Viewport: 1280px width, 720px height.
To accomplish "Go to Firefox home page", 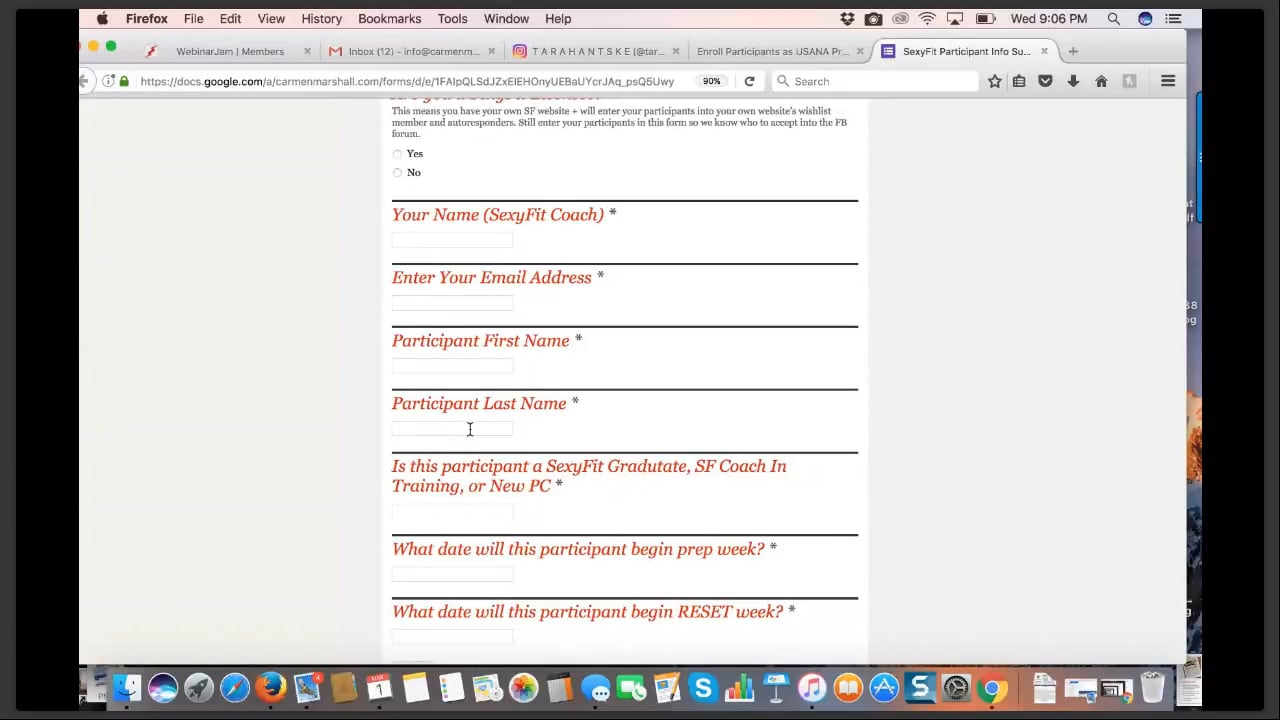I will pos(1101,81).
